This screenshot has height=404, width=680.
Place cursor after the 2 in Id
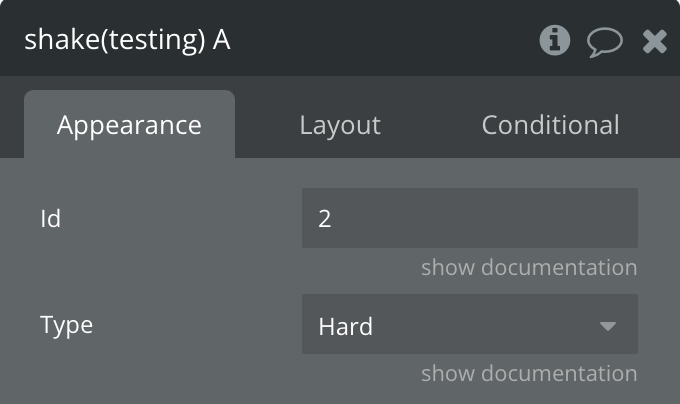pyautogui.click(x=333, y=218)
